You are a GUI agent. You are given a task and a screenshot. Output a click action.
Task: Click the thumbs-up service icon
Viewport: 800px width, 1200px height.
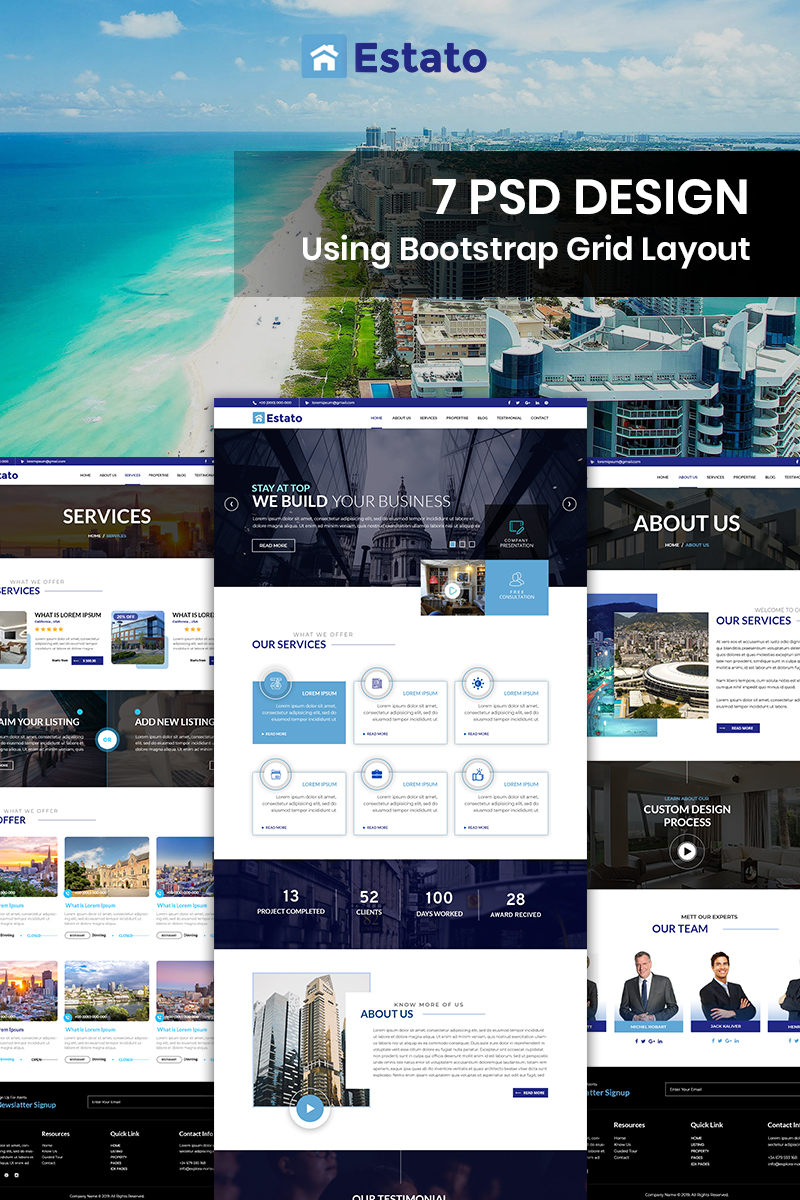478,774
